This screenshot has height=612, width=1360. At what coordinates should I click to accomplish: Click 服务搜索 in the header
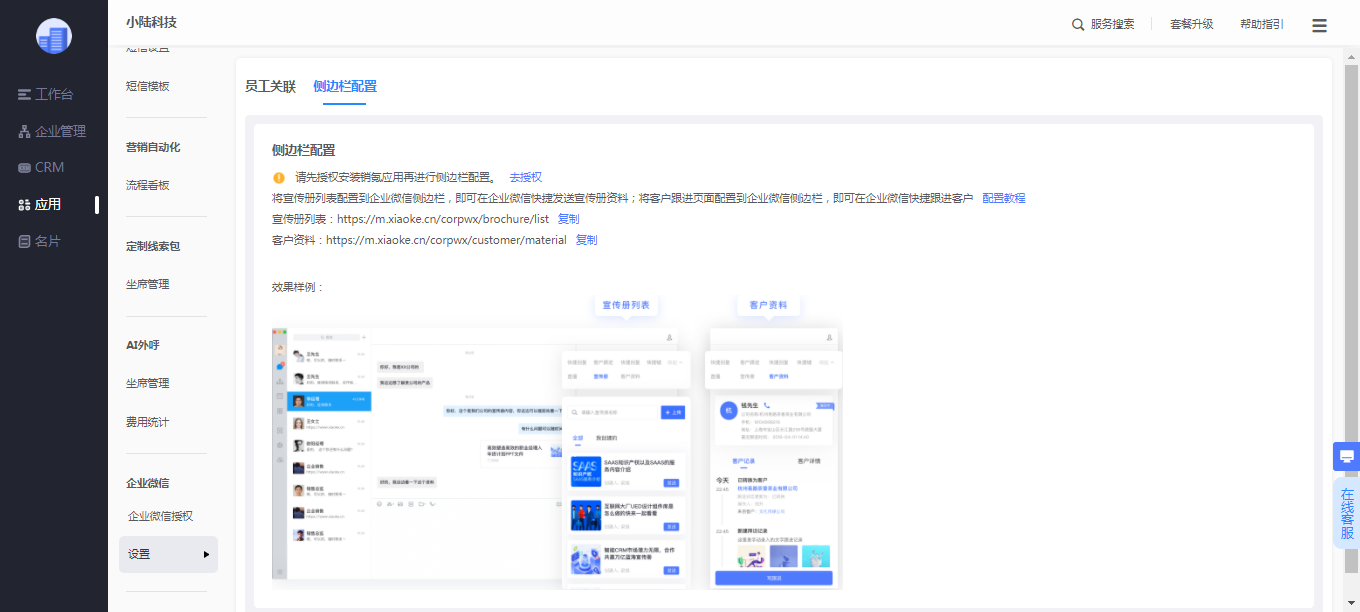[1112, 25]
